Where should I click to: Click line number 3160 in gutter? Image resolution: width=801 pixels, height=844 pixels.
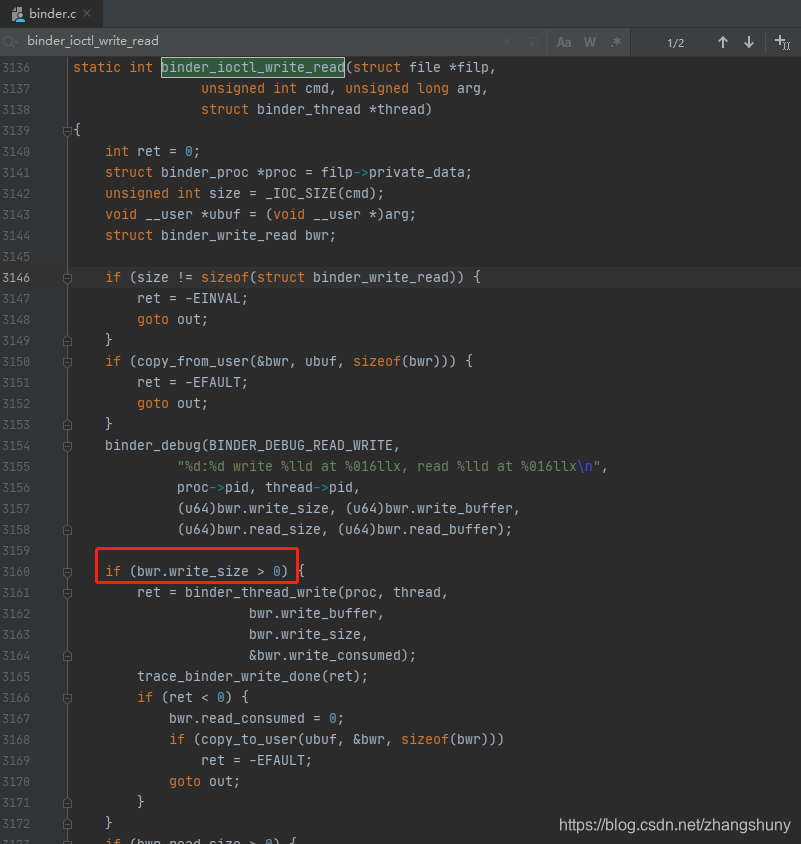(x=16, y=572)
